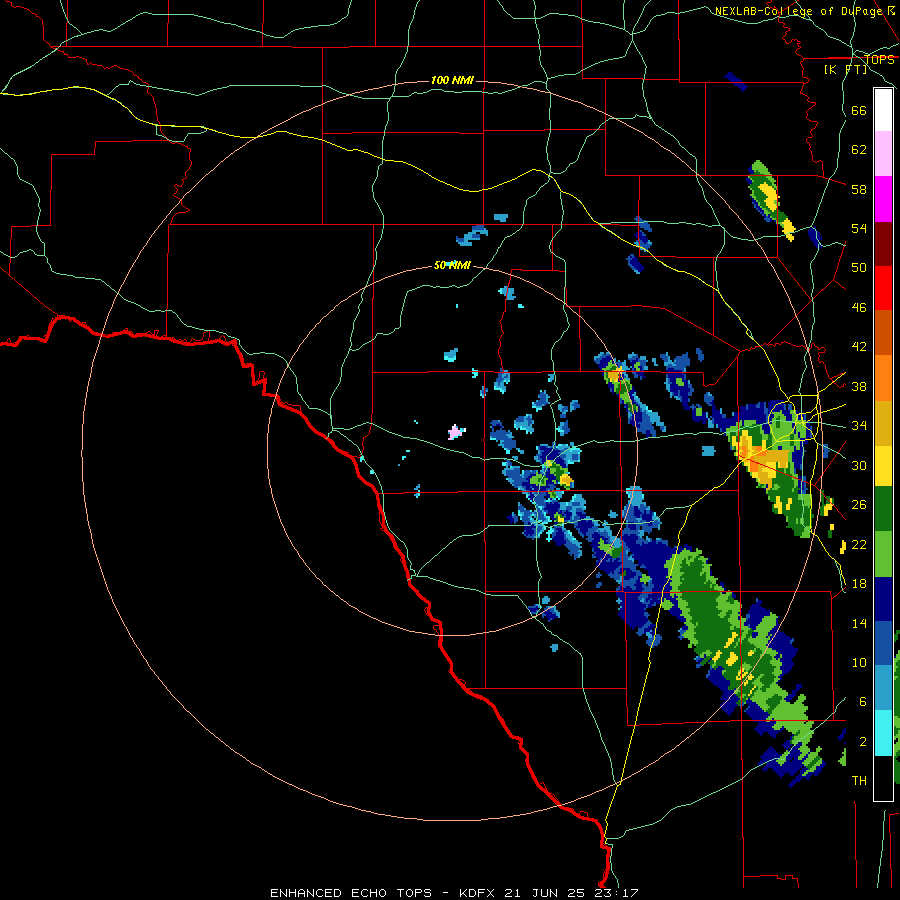Click the "66" legend value
Image resolution: width=900 pixels, height=900 pixels.
click(859, 110)
